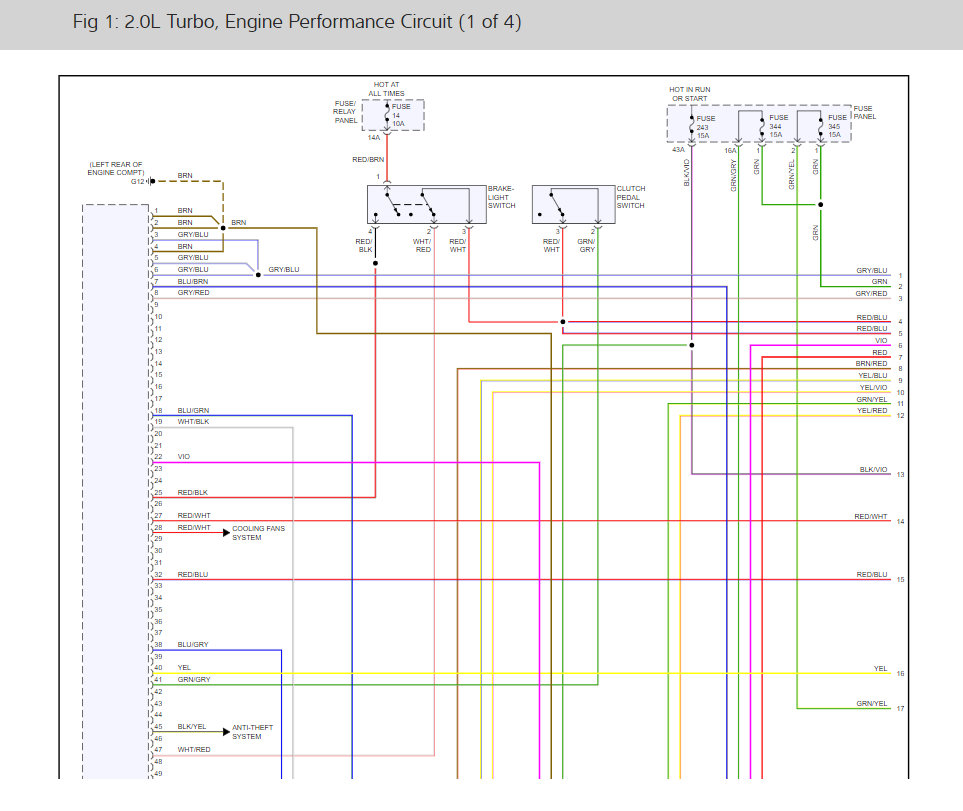Click the figure title heading text
This screenshot has width=963, height=811.
pos(297,22)
